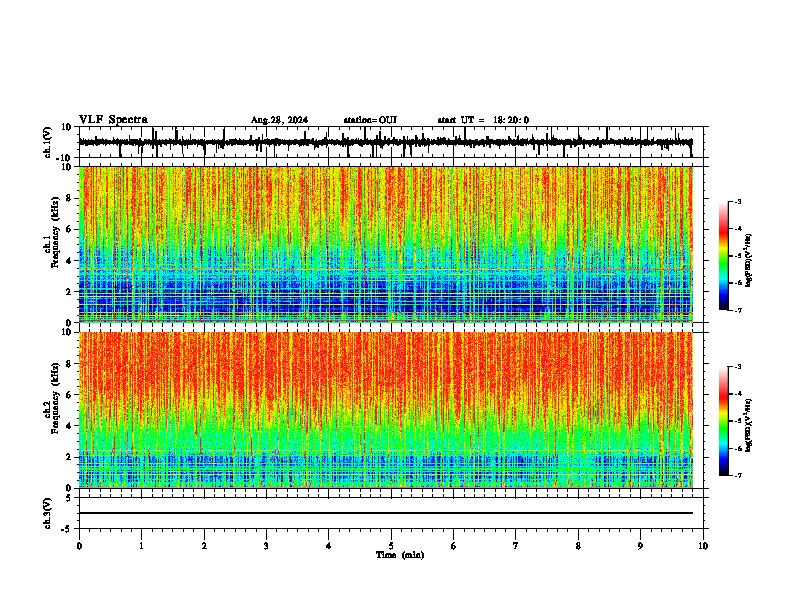Viewport: 792px width, 612px height.
Task: Click time axis tick label "6"
Action: click(454, 546)
